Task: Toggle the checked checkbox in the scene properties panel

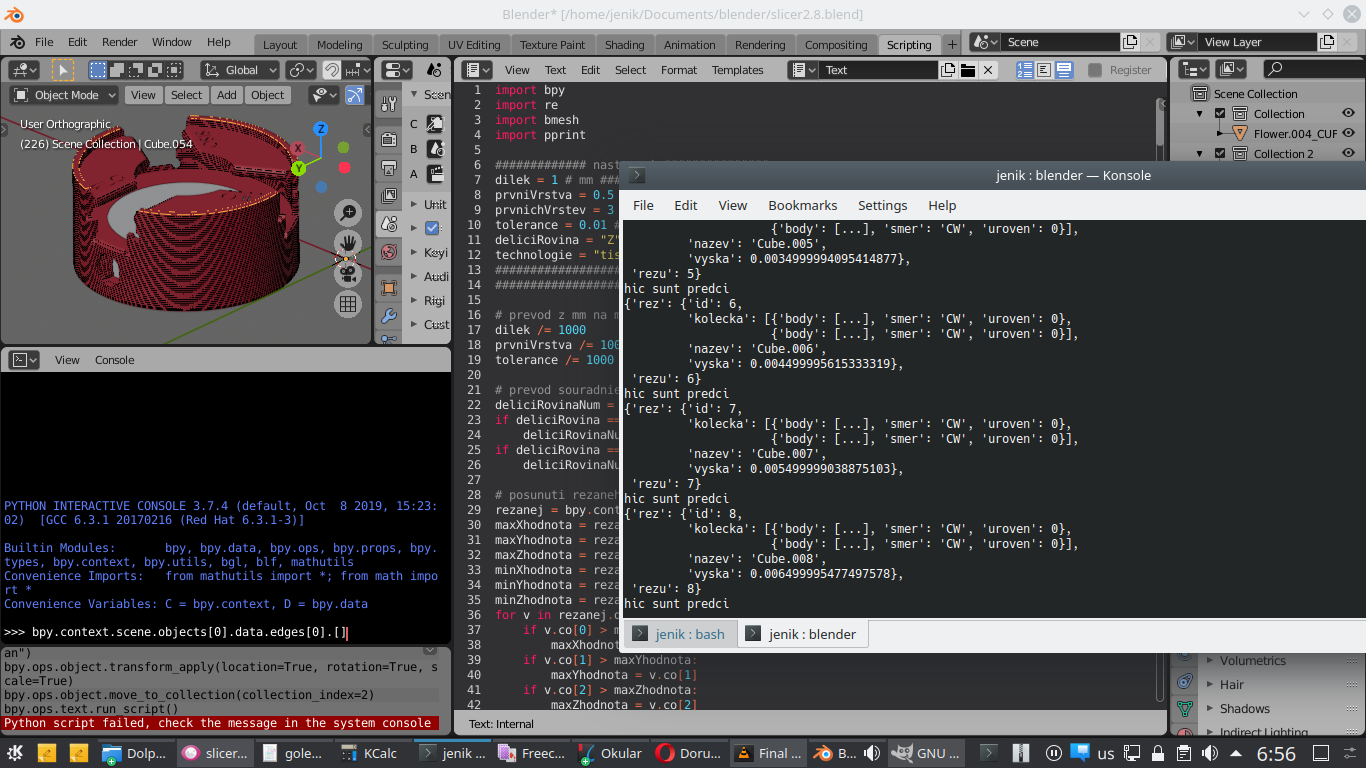Action: click(x=432, y=227)
